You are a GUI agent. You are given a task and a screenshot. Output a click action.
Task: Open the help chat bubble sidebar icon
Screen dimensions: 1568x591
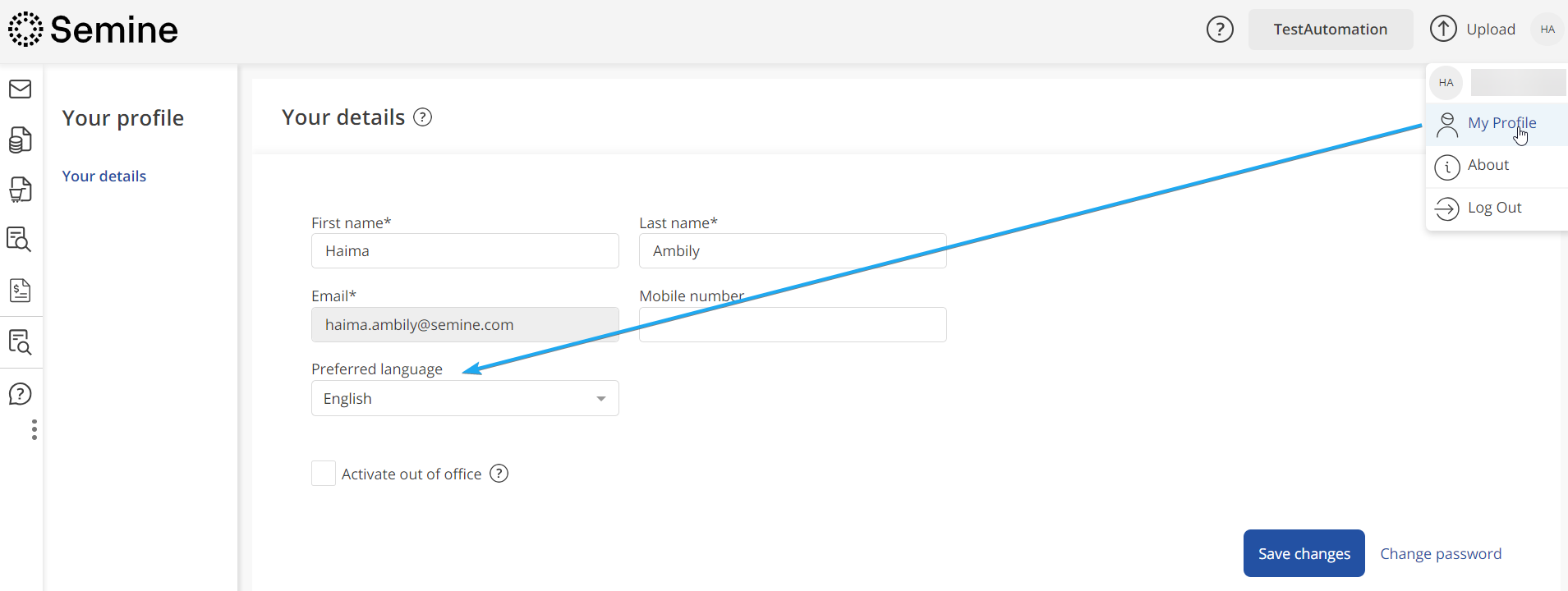pyautogui.click(x=21, y=394)
